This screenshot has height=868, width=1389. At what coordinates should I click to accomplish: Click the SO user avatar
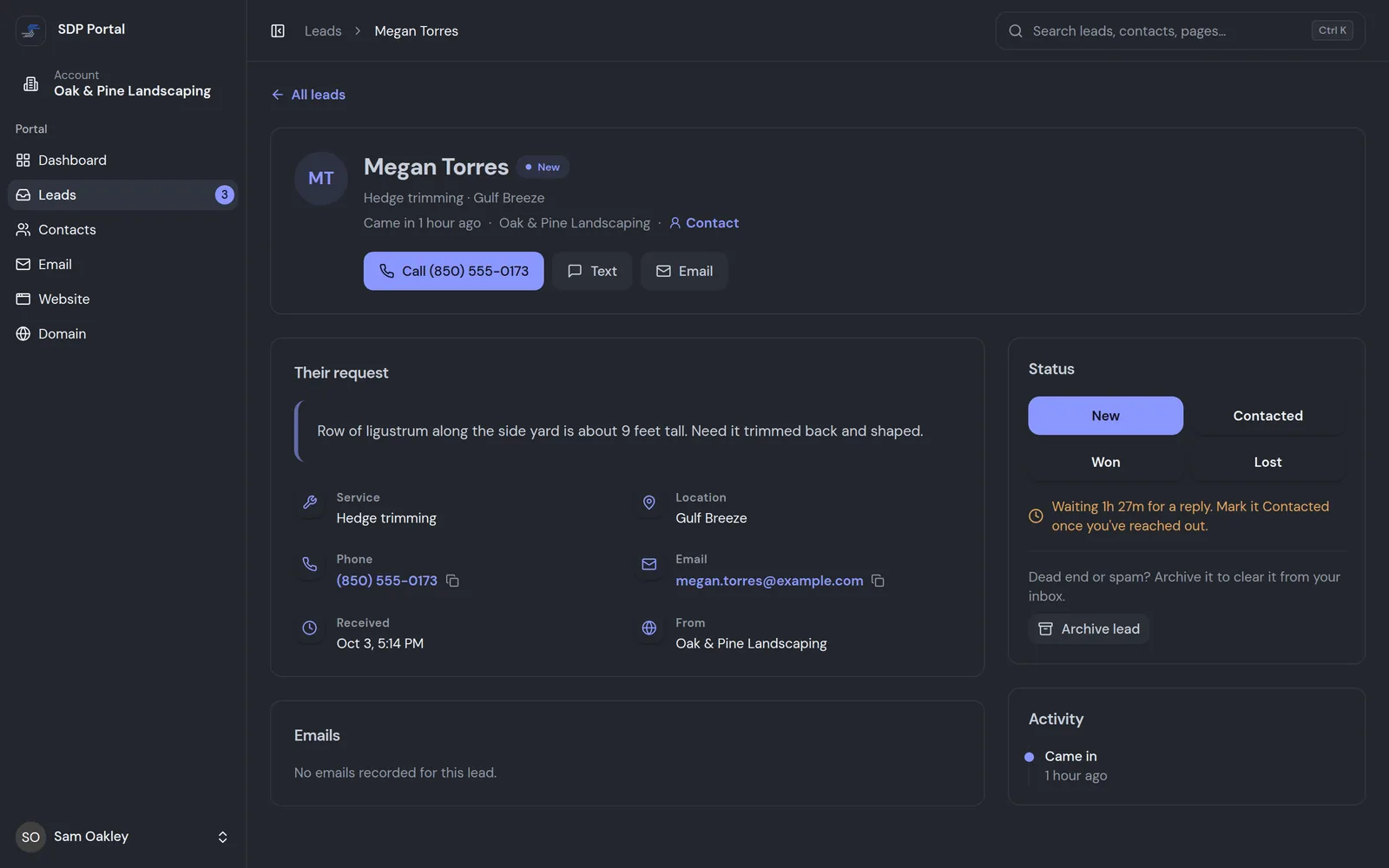click(x=30, y=837)
